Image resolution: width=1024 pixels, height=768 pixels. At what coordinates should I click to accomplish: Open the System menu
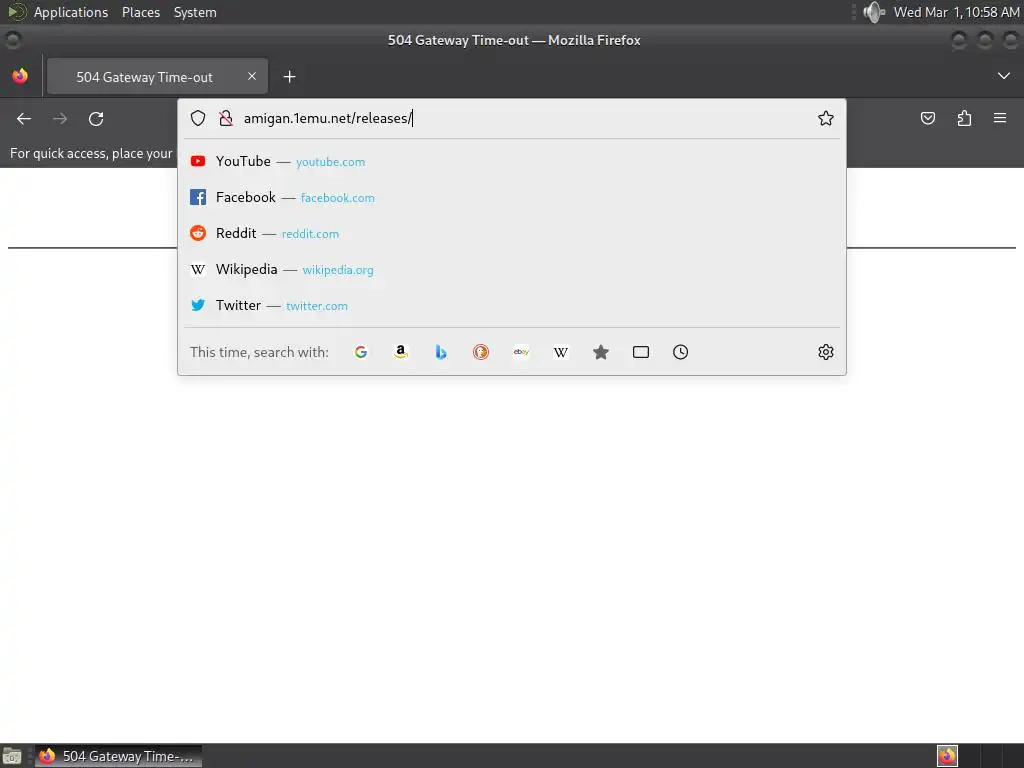[x=195, y=12]
